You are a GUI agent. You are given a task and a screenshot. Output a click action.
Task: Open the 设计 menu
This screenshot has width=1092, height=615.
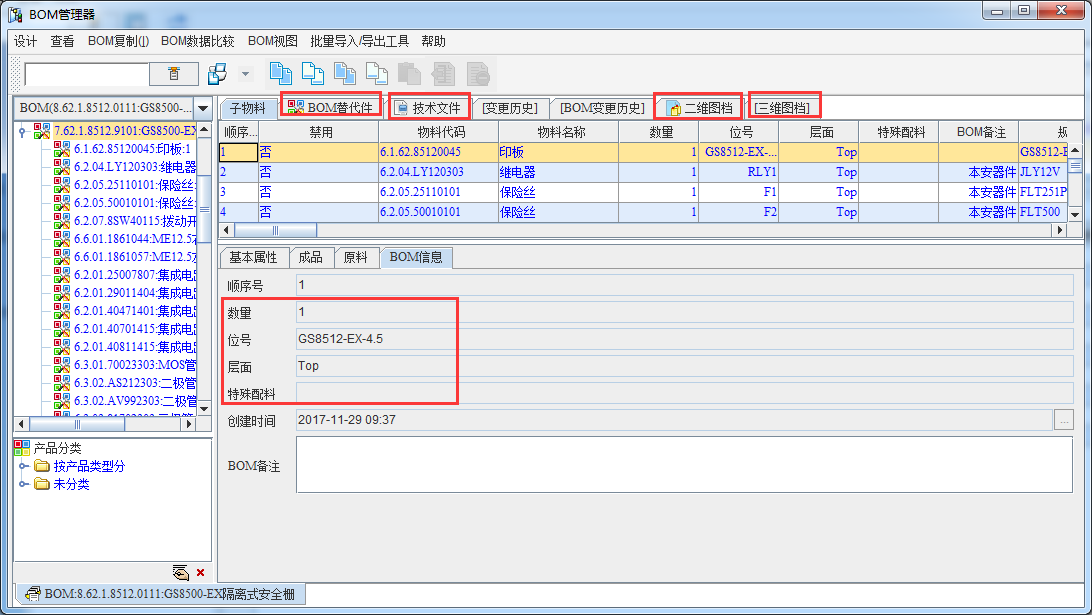26,41
